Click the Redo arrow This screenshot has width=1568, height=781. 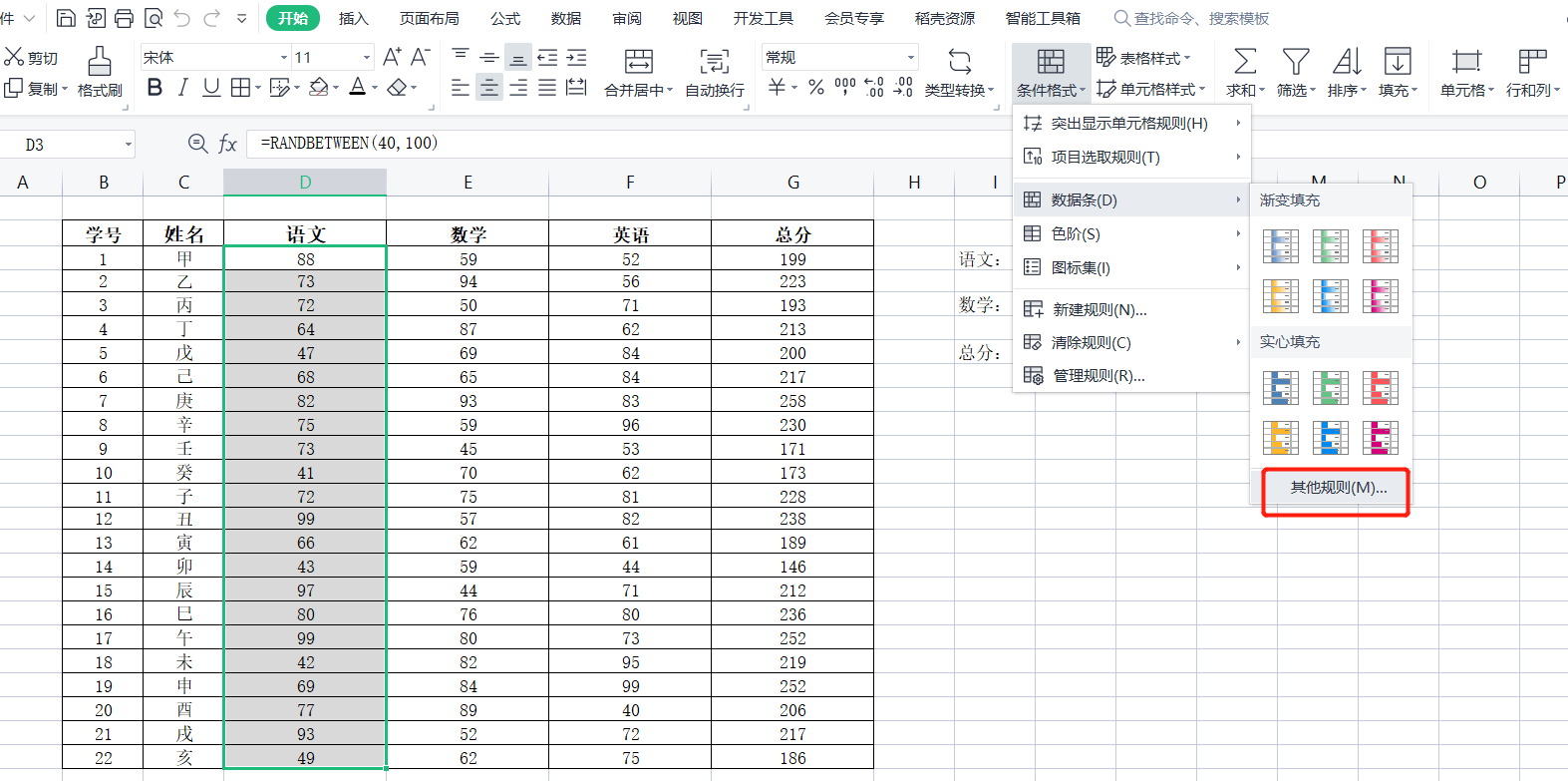[x=211, y=18]
